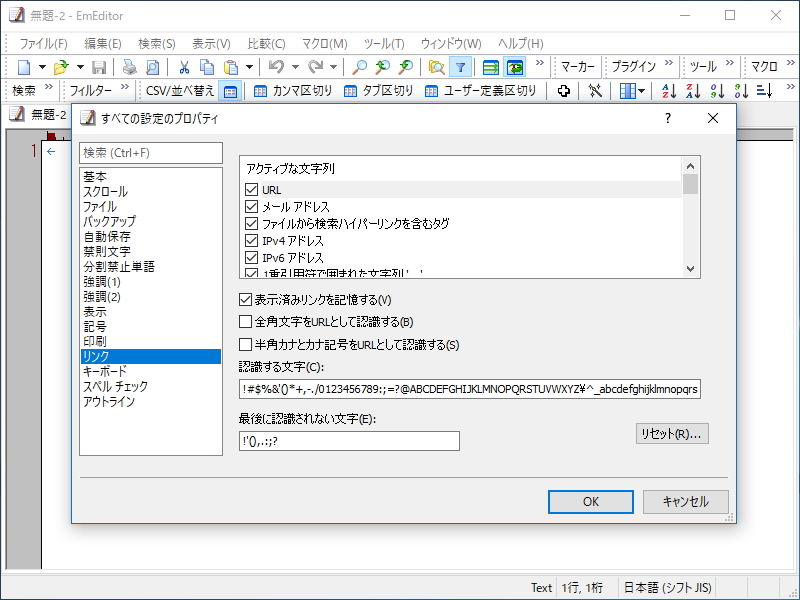Sort A to Z ascending

668,91
